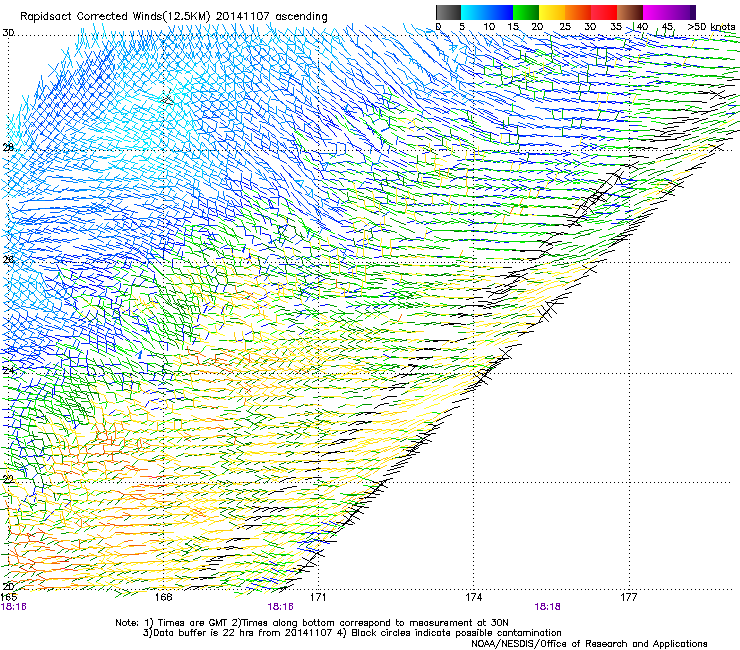740x650 pixels.
Task: Click the latitude label 20
Action: (x=8, y=587)
